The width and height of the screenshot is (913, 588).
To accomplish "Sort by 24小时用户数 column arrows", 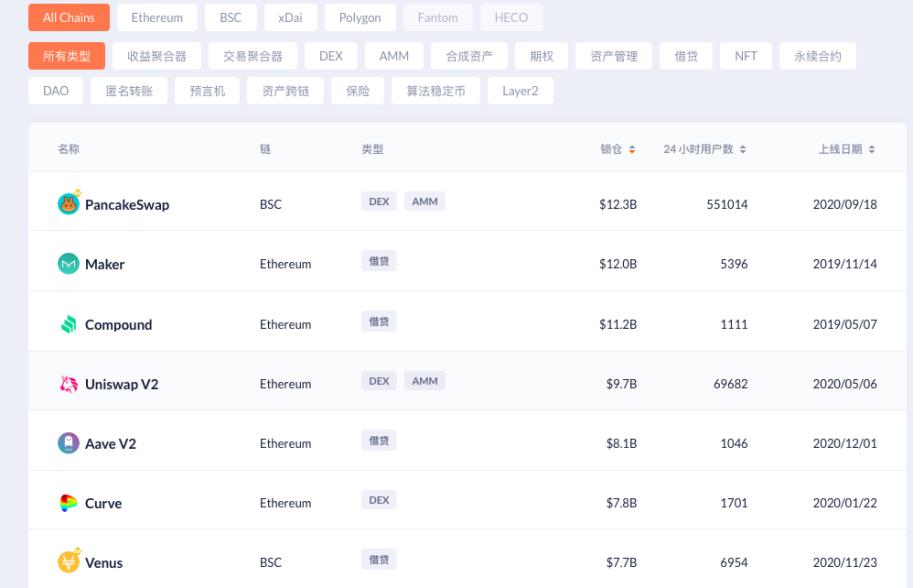I will [743, 150].
